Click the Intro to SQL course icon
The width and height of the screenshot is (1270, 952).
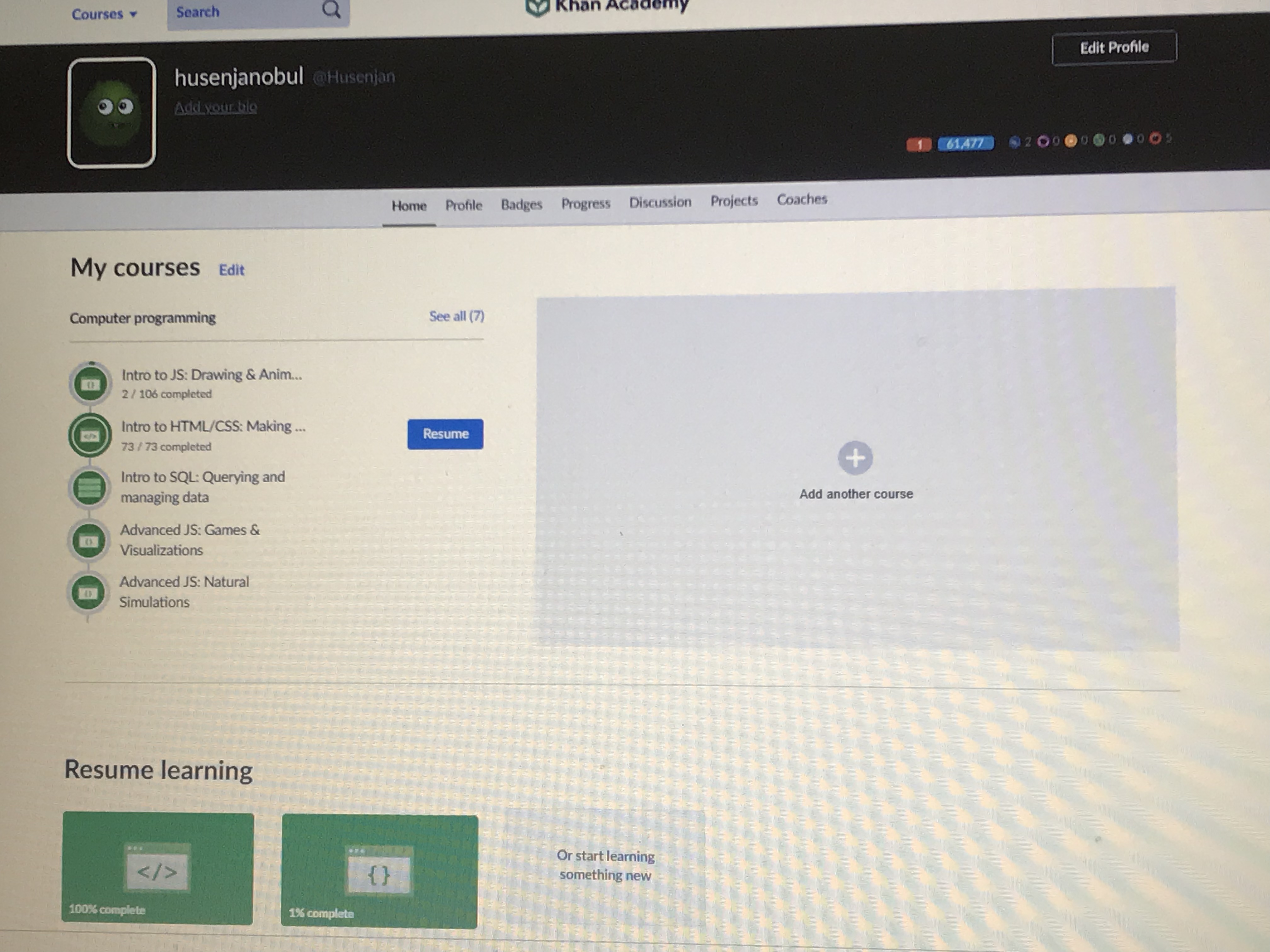(x=89, y=487)
